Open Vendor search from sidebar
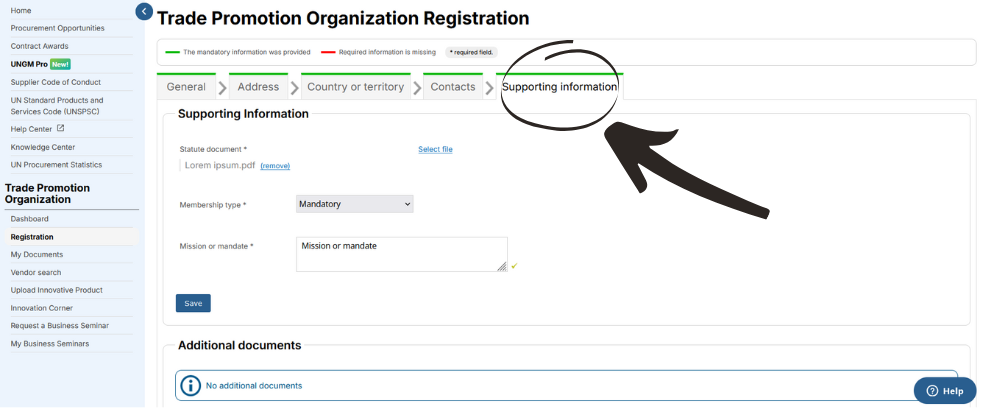The width and height of the screenshot is (982, 410). [36, 272]
